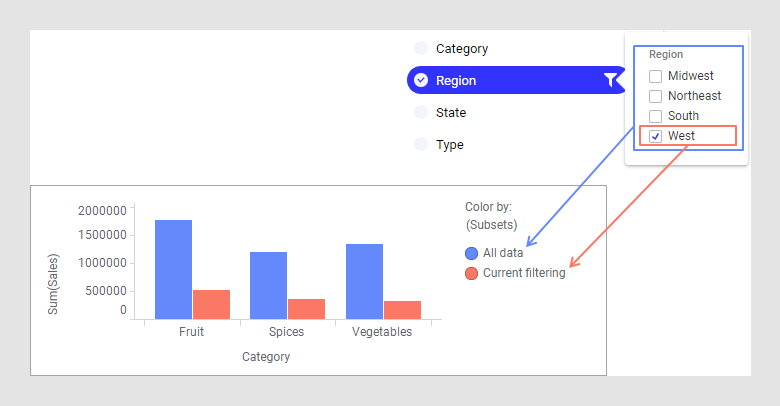Click the circle icon beside Type

coord(421,144)
